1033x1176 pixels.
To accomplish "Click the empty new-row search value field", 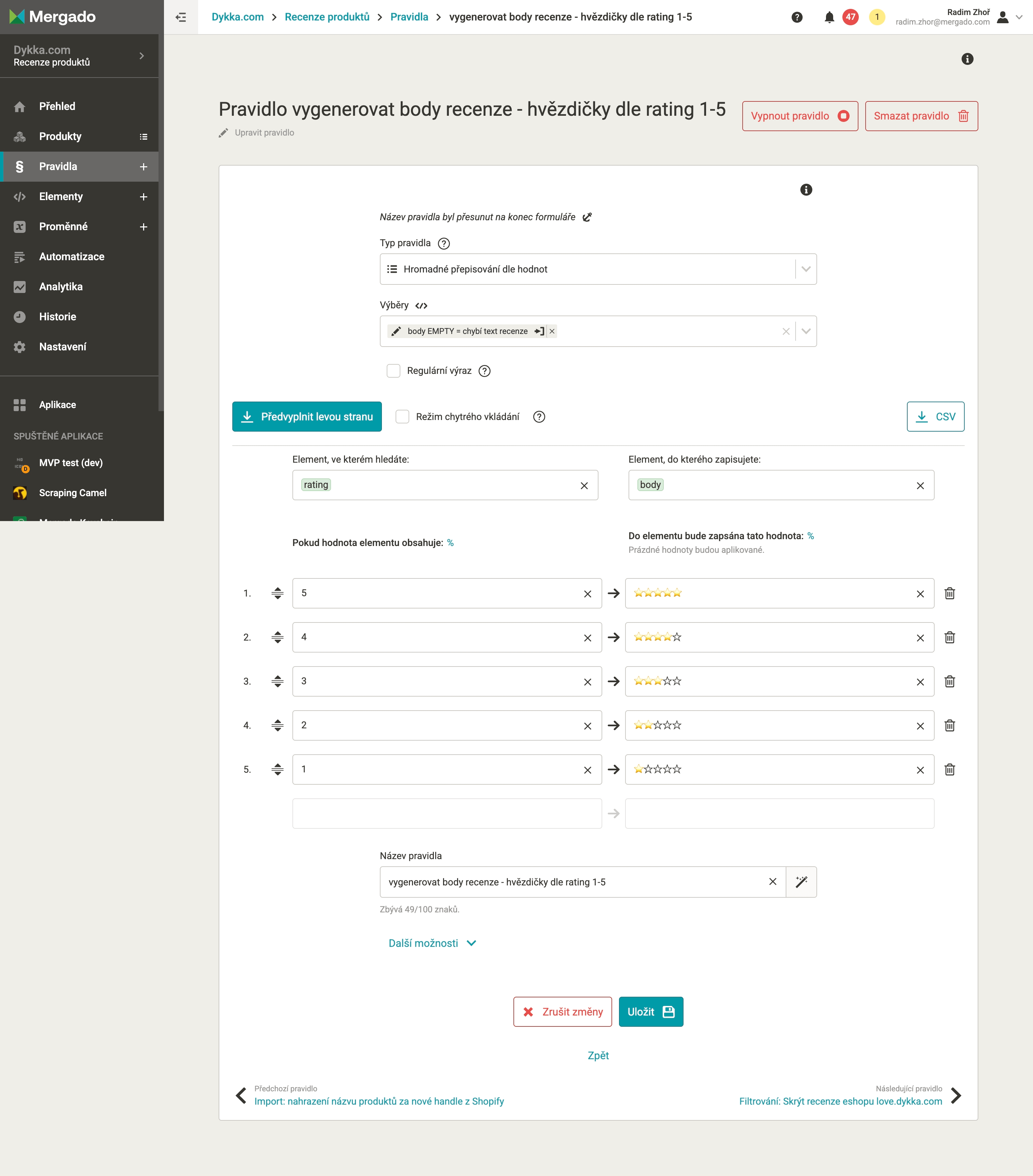I will [446, 813].
